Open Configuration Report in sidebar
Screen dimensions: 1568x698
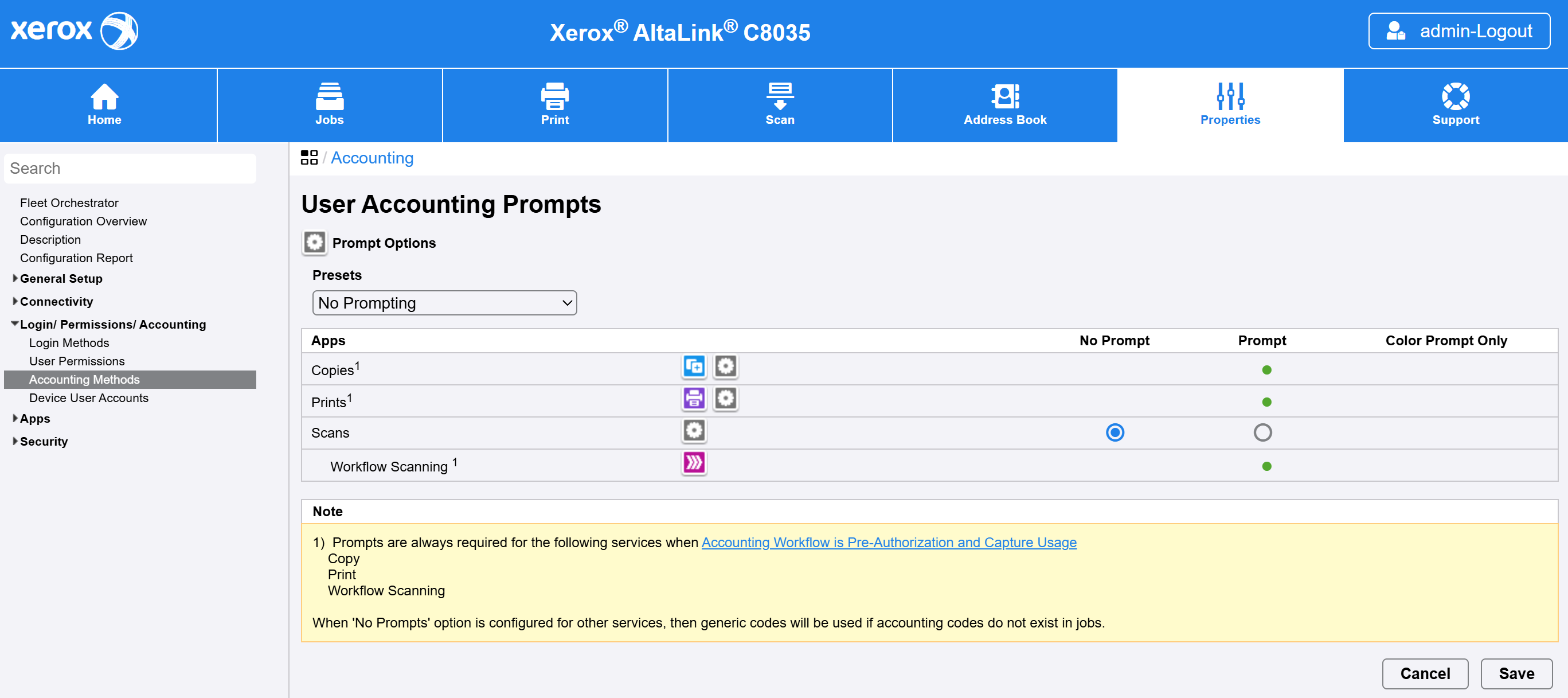77,258
